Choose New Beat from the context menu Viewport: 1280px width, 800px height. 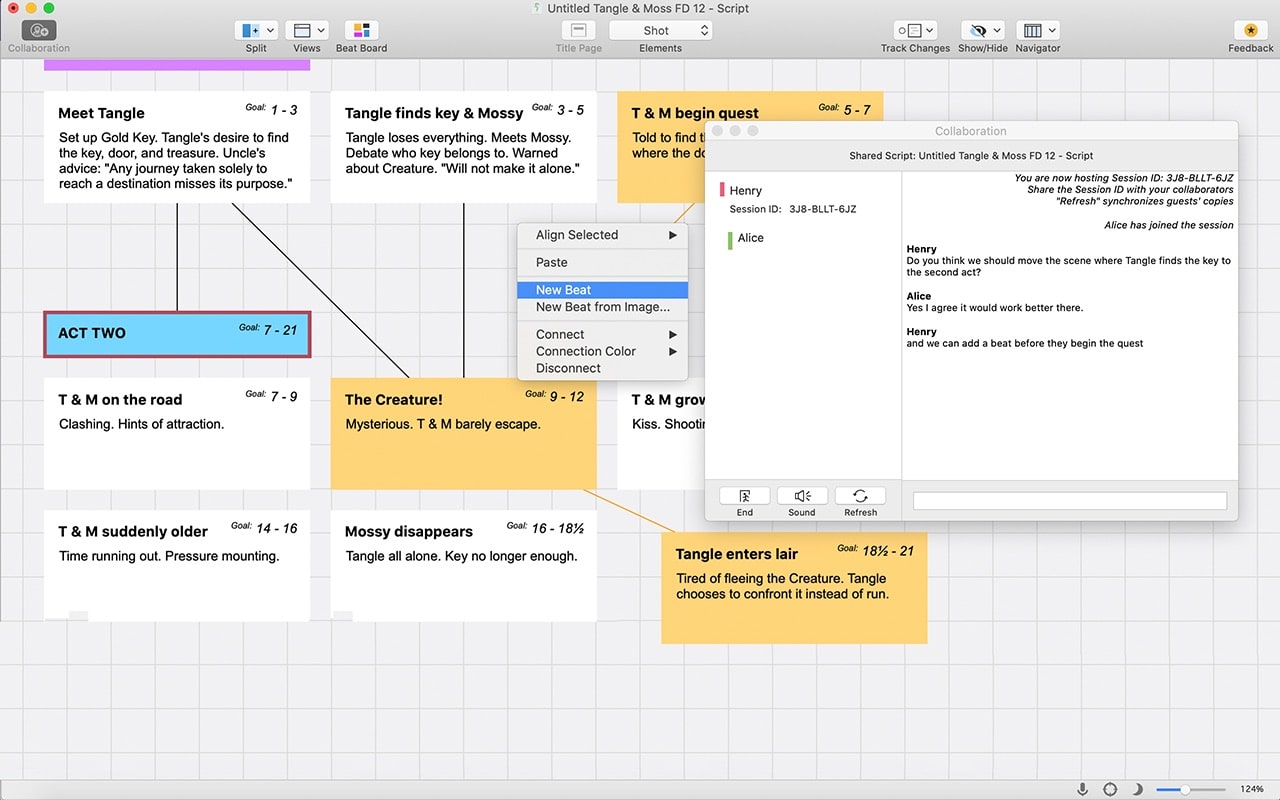click(x=601, y=289)
